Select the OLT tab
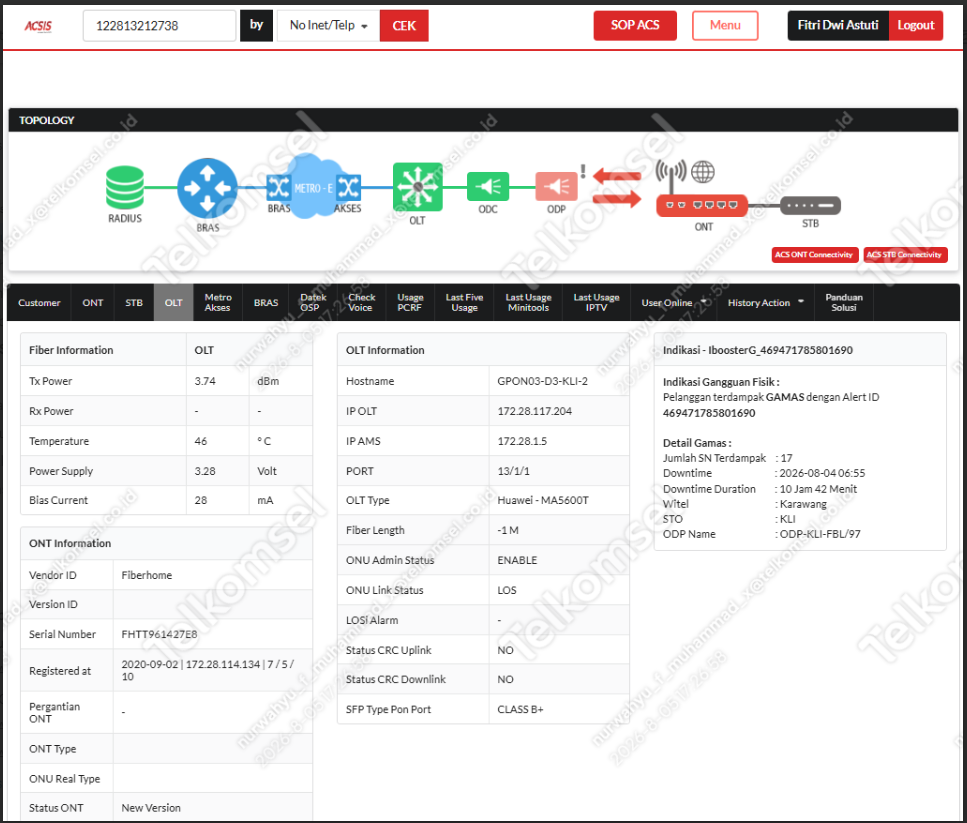This screenshot has width=967, height=823. [x=173, y=303]
